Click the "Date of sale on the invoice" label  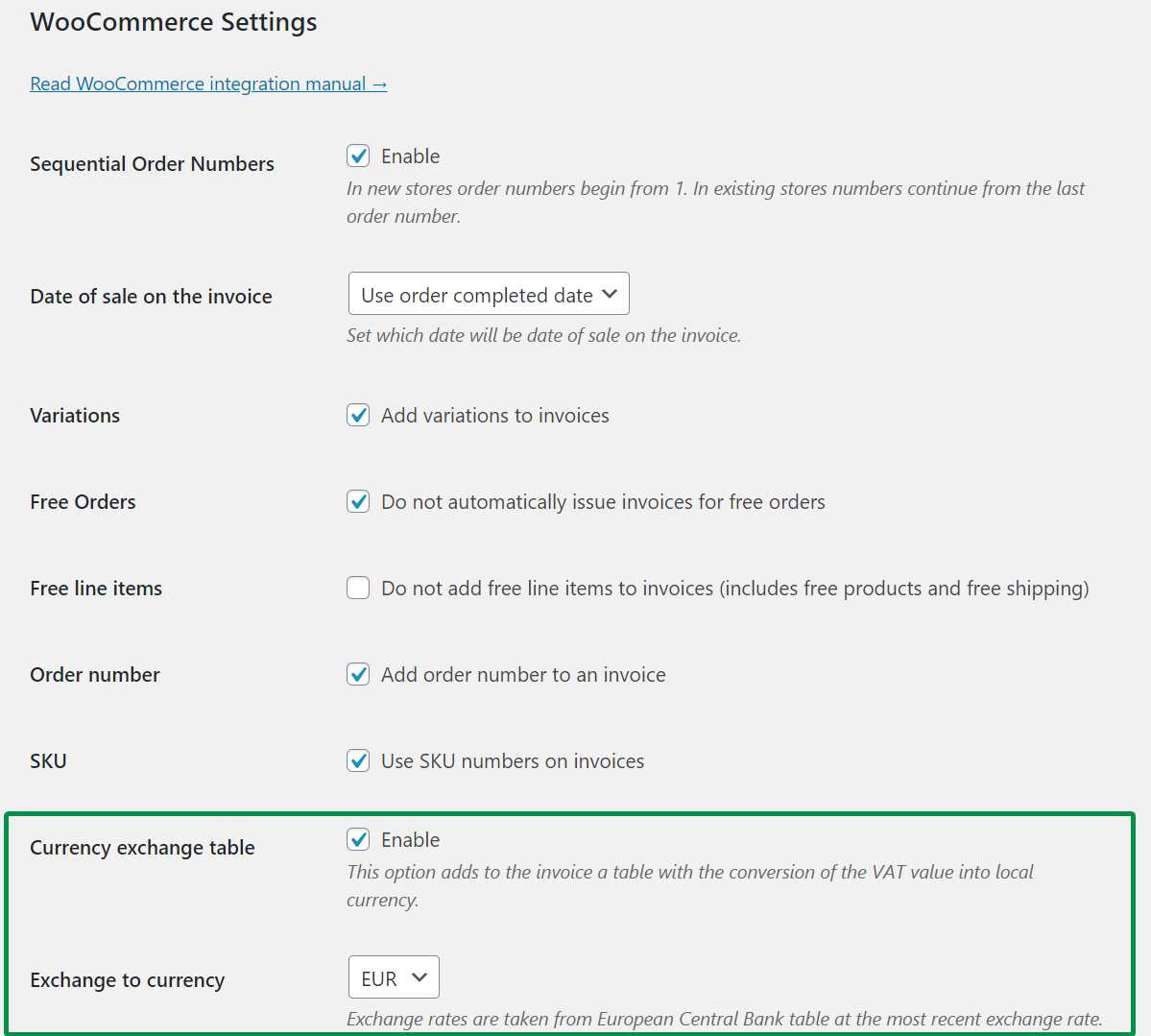(151, 297)
